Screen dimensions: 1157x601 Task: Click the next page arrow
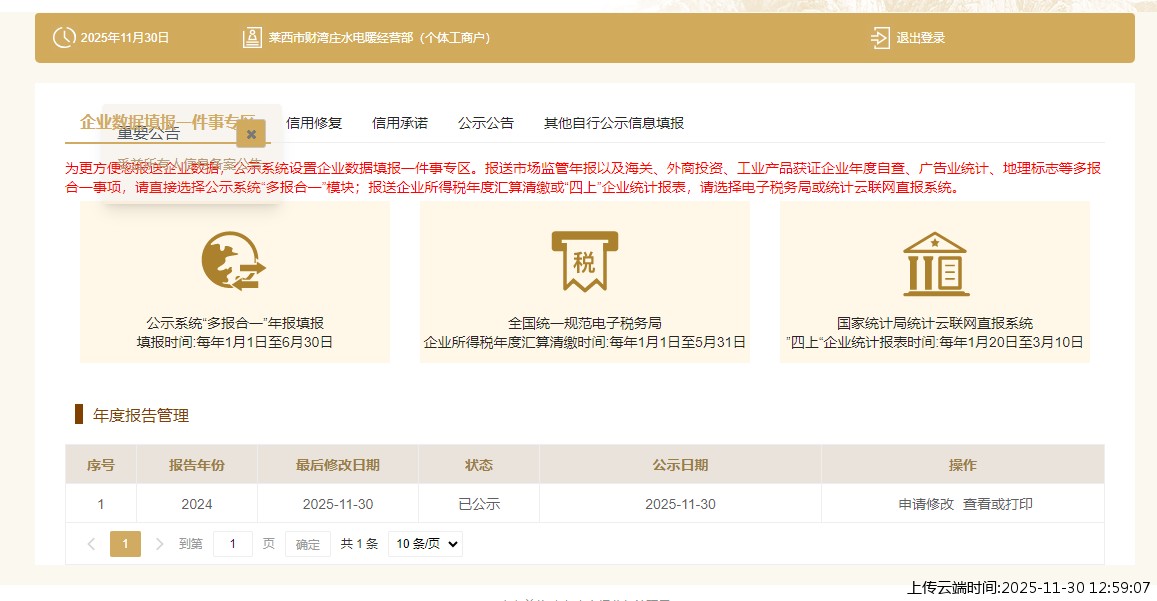coord(160,544)
